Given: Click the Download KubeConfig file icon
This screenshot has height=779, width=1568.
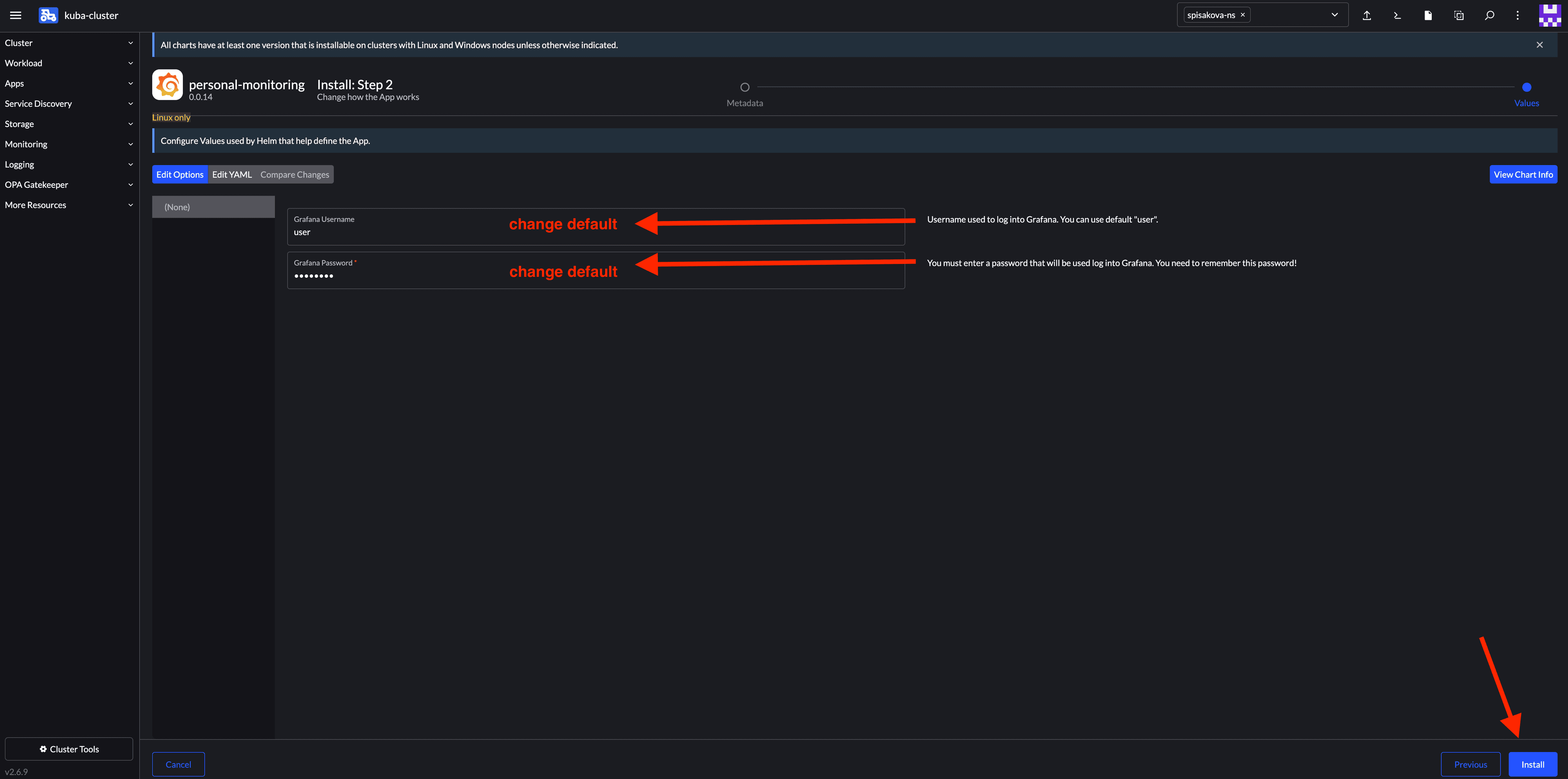Looking at the screenshot, I should (x=1428, y=15).
